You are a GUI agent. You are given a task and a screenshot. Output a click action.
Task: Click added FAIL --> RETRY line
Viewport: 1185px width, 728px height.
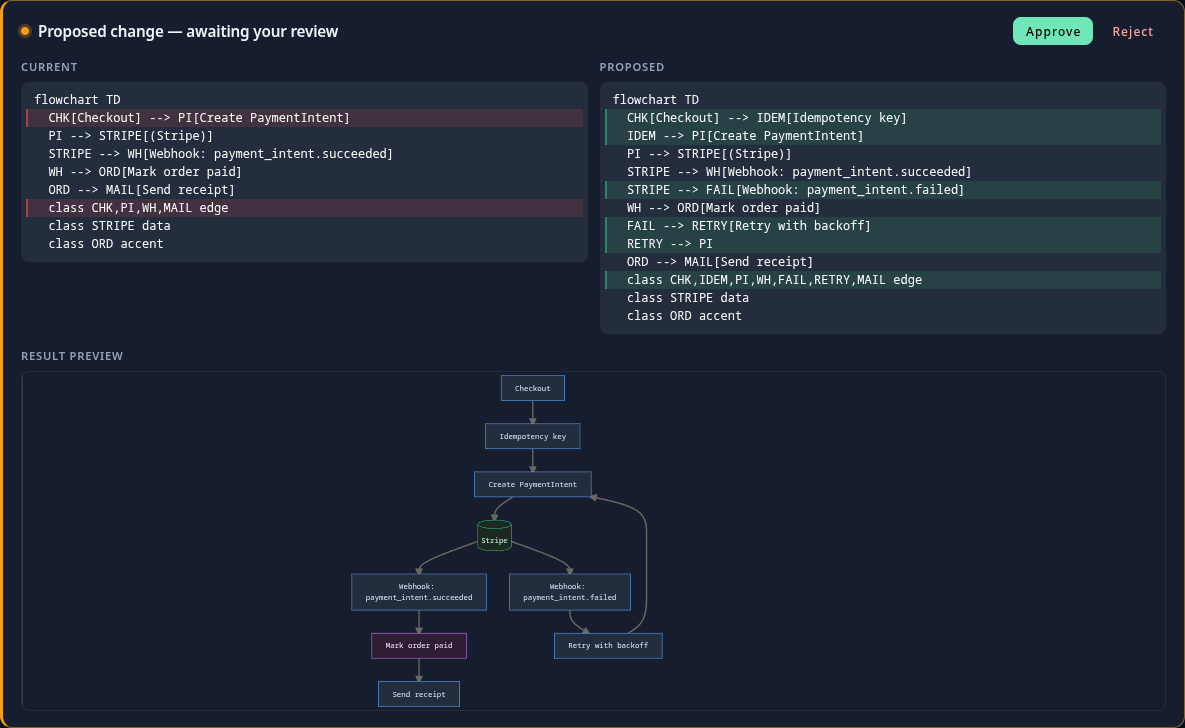point(883,226)
